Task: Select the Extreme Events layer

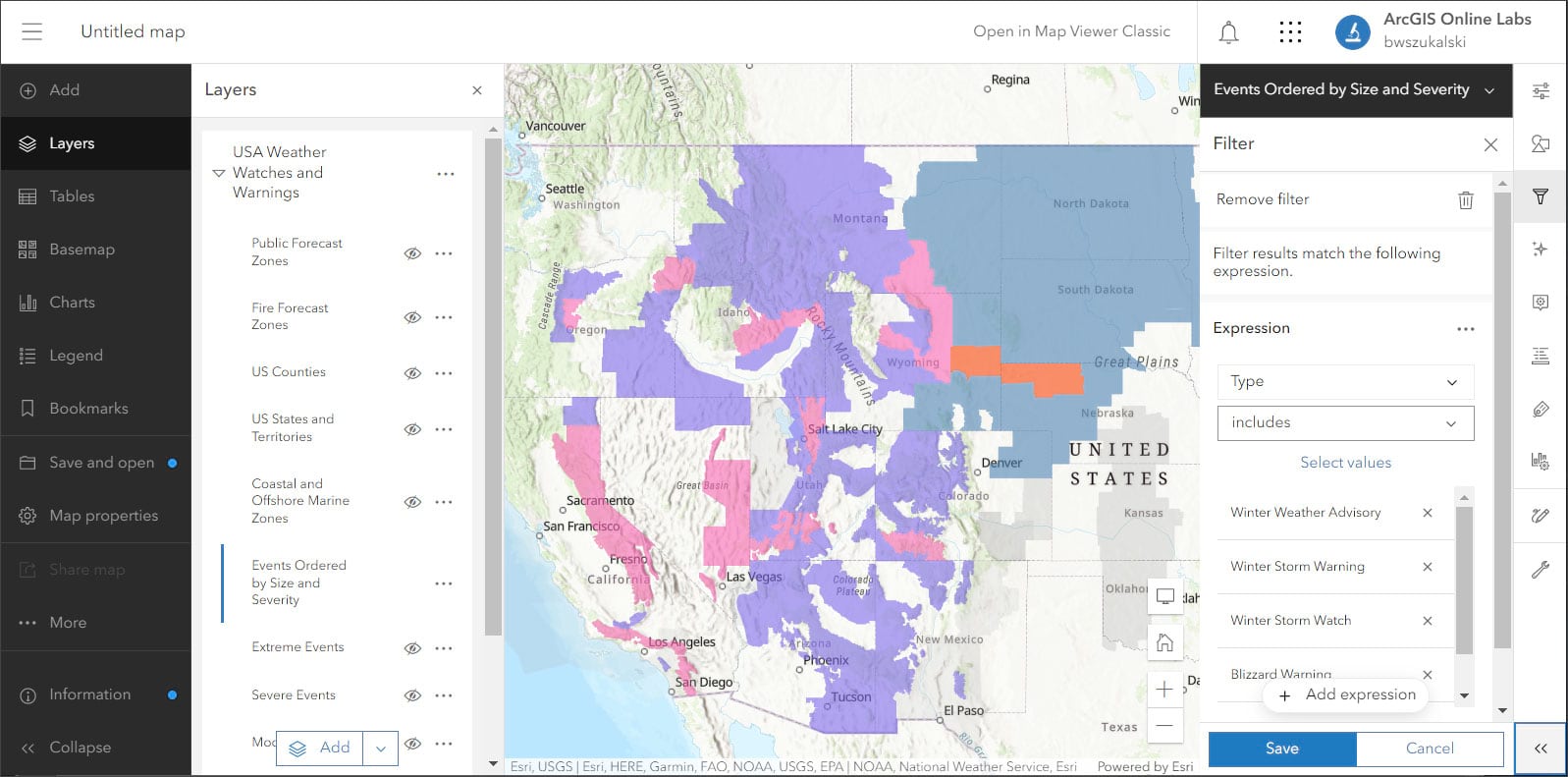Action: click(297, 647)
